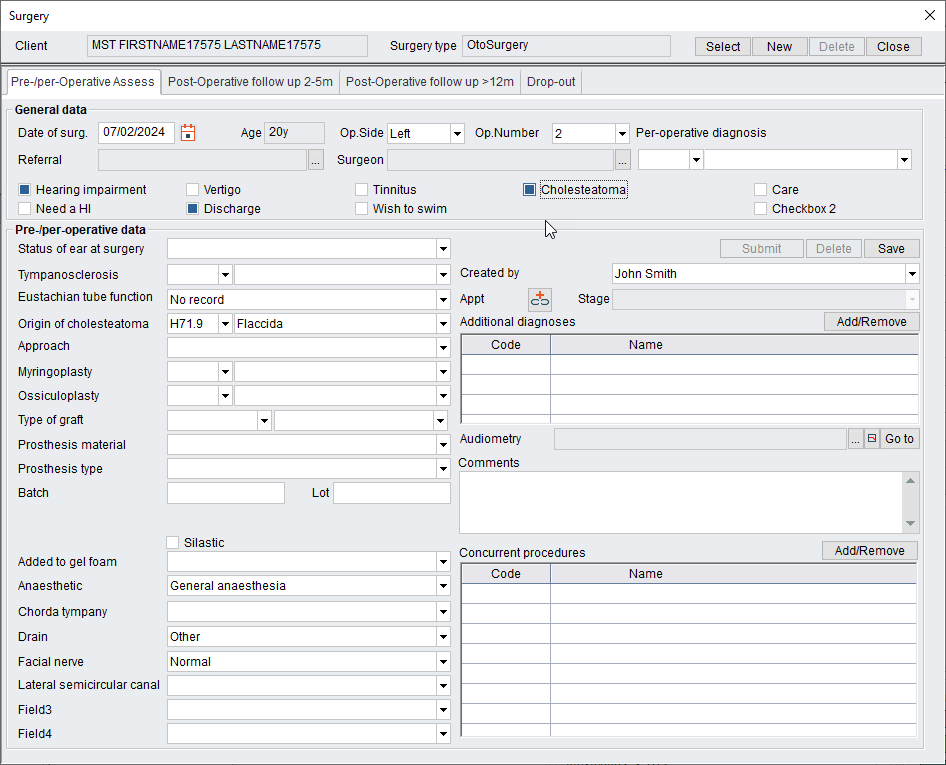Enable the Tinnitus checkbox
Image resolution: width=946 pixels, height=765 pixels.
point(361,189)
